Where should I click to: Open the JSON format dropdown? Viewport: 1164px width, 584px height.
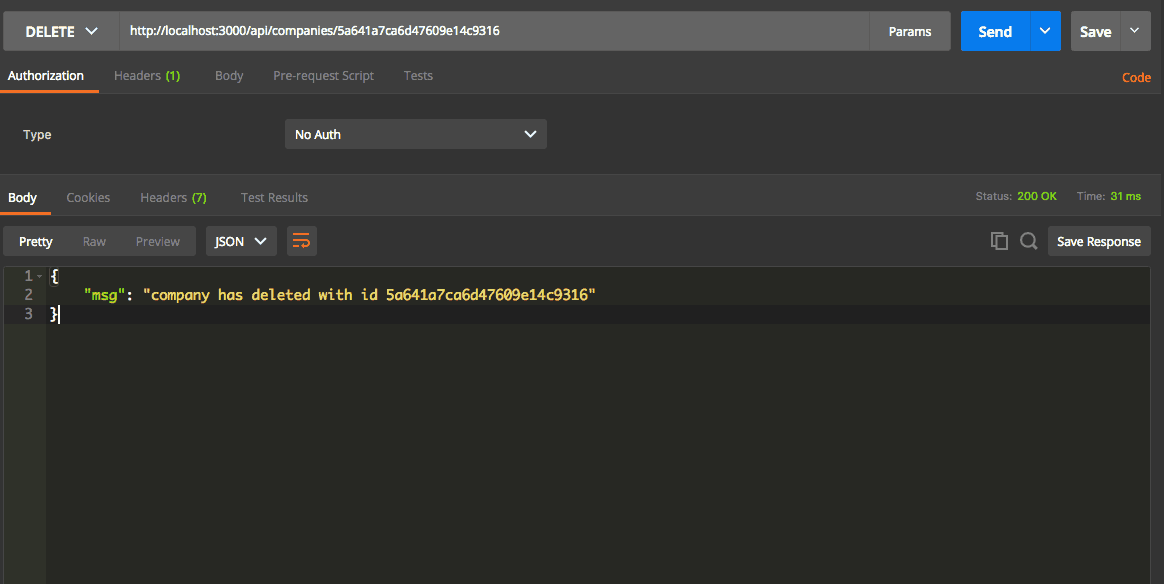tap(241, 241)
